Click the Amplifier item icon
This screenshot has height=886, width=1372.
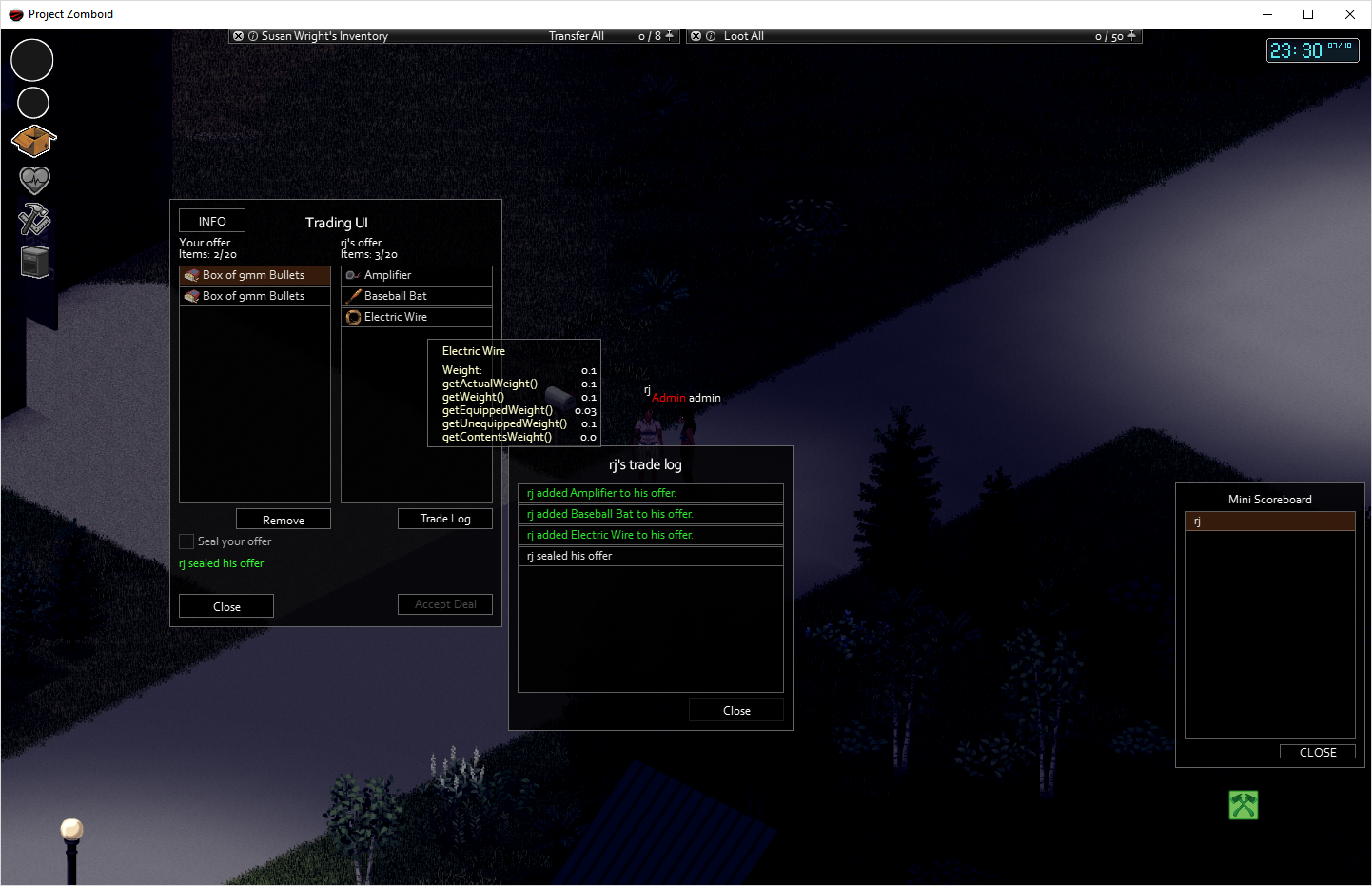pos(352,275)
